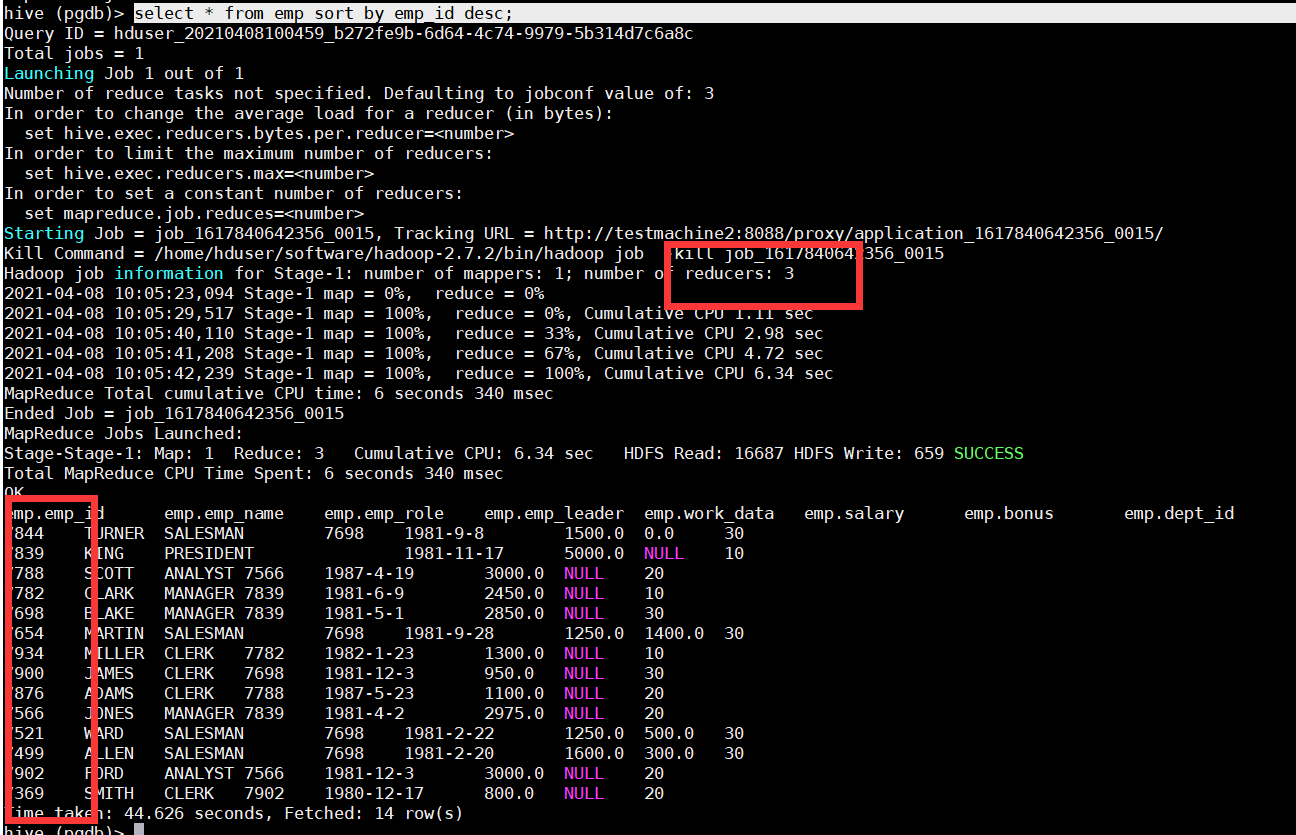Screen dimensions: 1296x835
Task: Click date 1980-12-17 in SMITH row
Action: 374,793
